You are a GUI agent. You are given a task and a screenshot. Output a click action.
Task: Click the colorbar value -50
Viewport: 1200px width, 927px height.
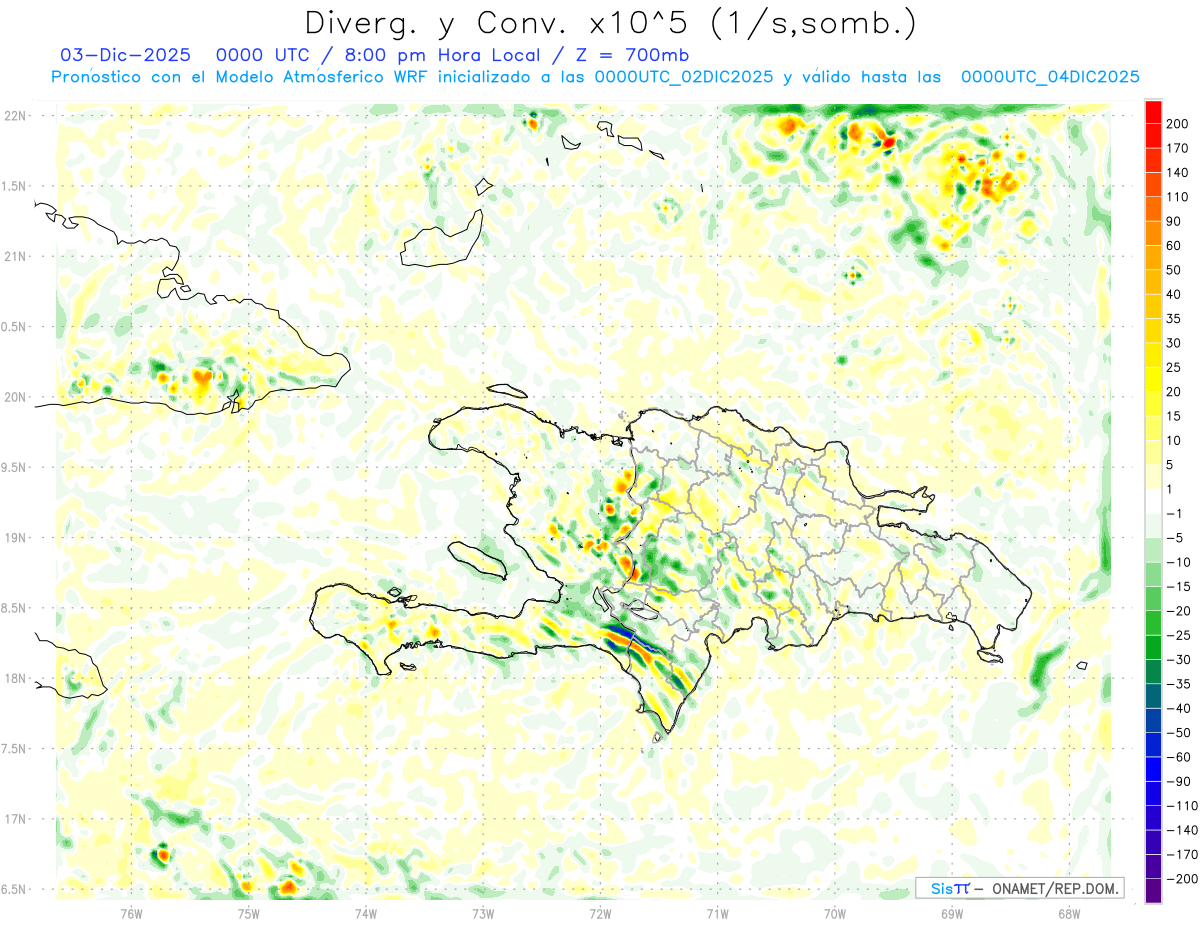click(1181, 733)
